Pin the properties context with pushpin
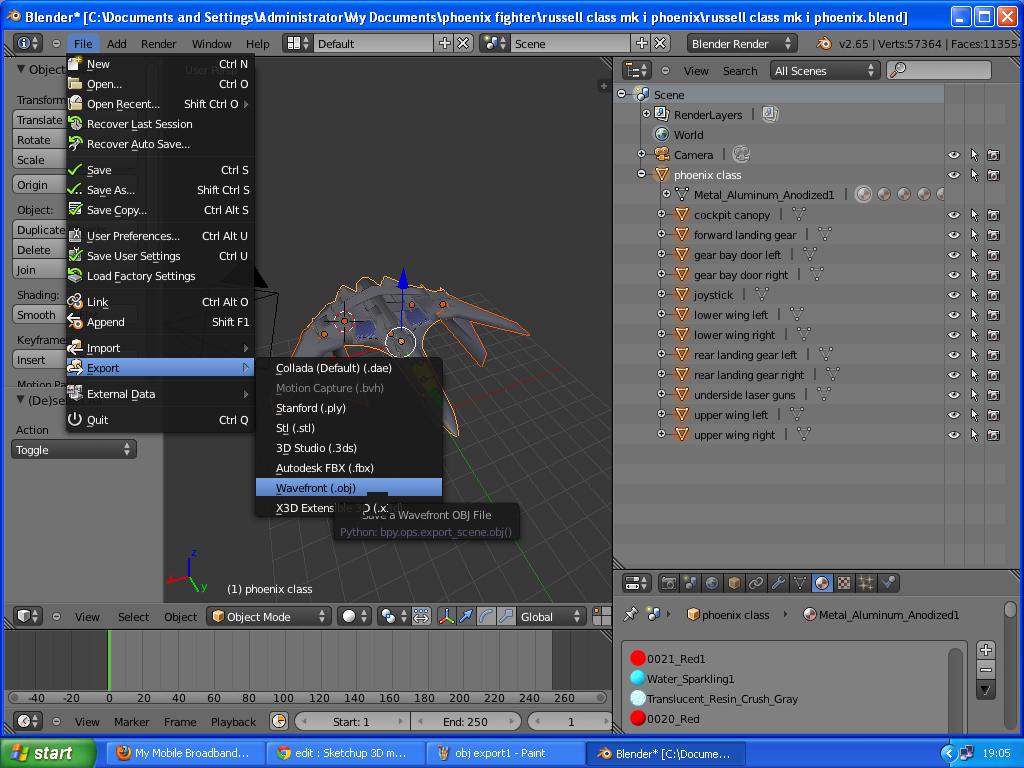Image resolution: width=1024 pixels, height=768 pixels. tap(630, 615)
